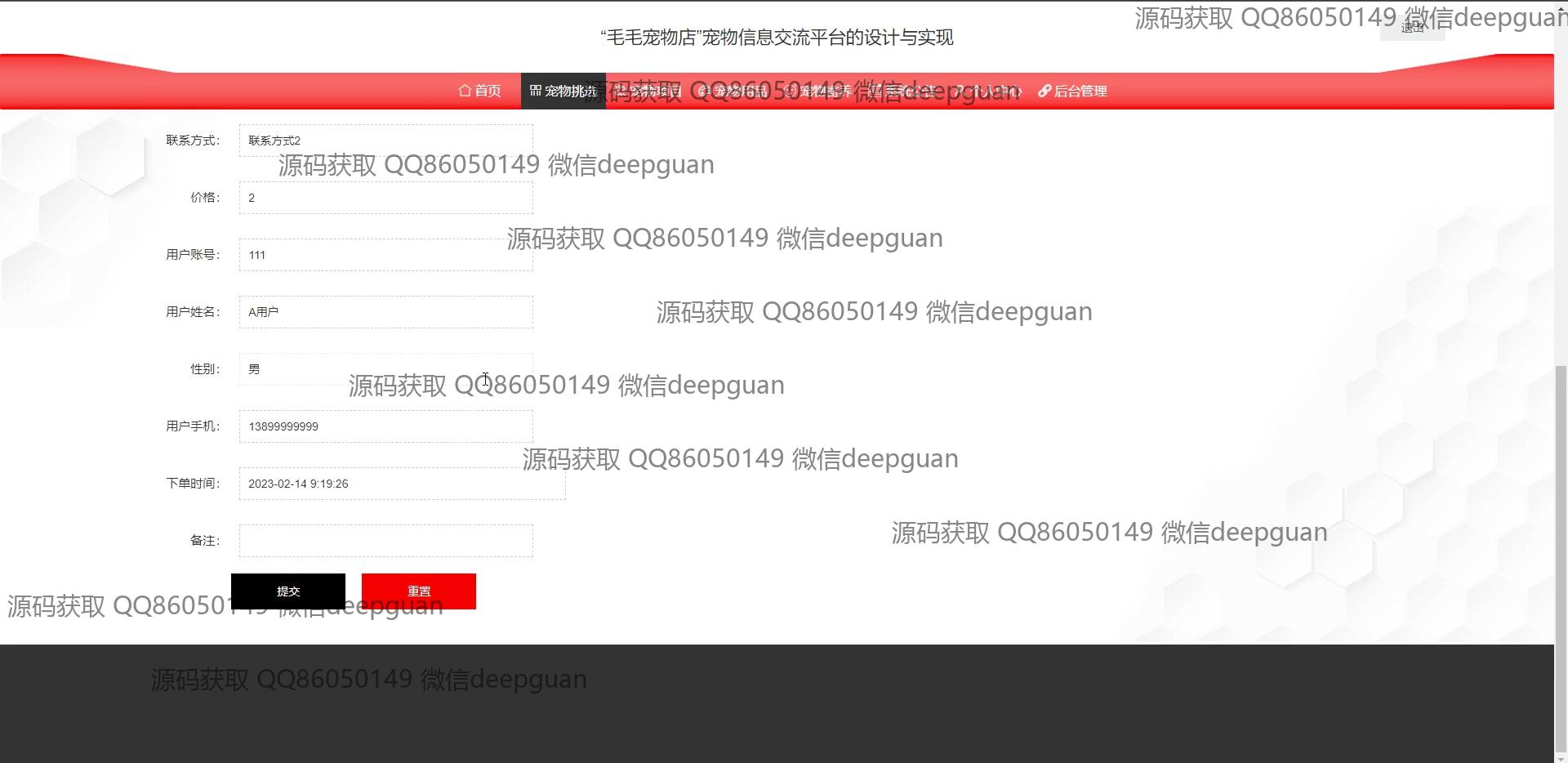Open the 后台管理 admin link
The width and height of the screenshot is (1568, 763).
[x=1072, y=91]
